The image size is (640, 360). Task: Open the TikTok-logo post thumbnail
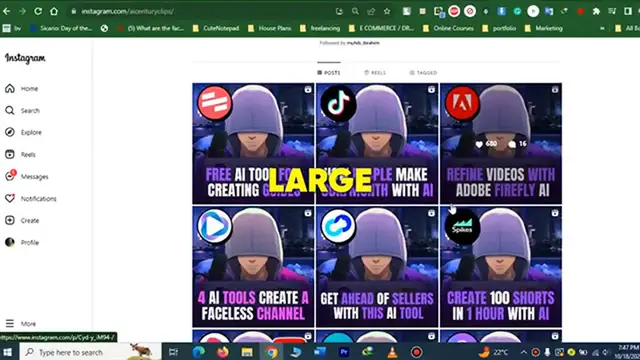(x=377, y=143)
